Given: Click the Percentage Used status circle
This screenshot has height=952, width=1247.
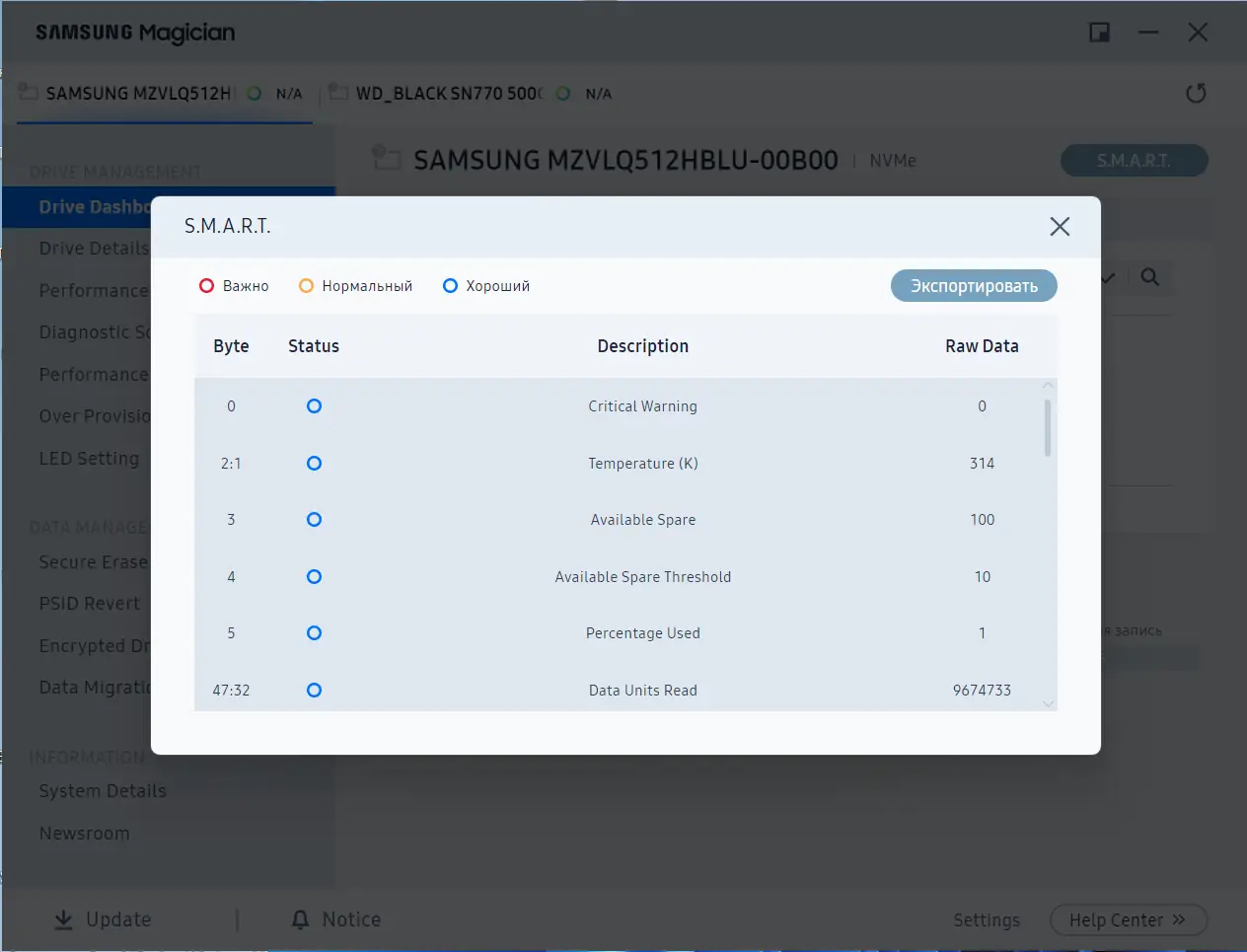Looking at the screenshot, I should [314, 633].
